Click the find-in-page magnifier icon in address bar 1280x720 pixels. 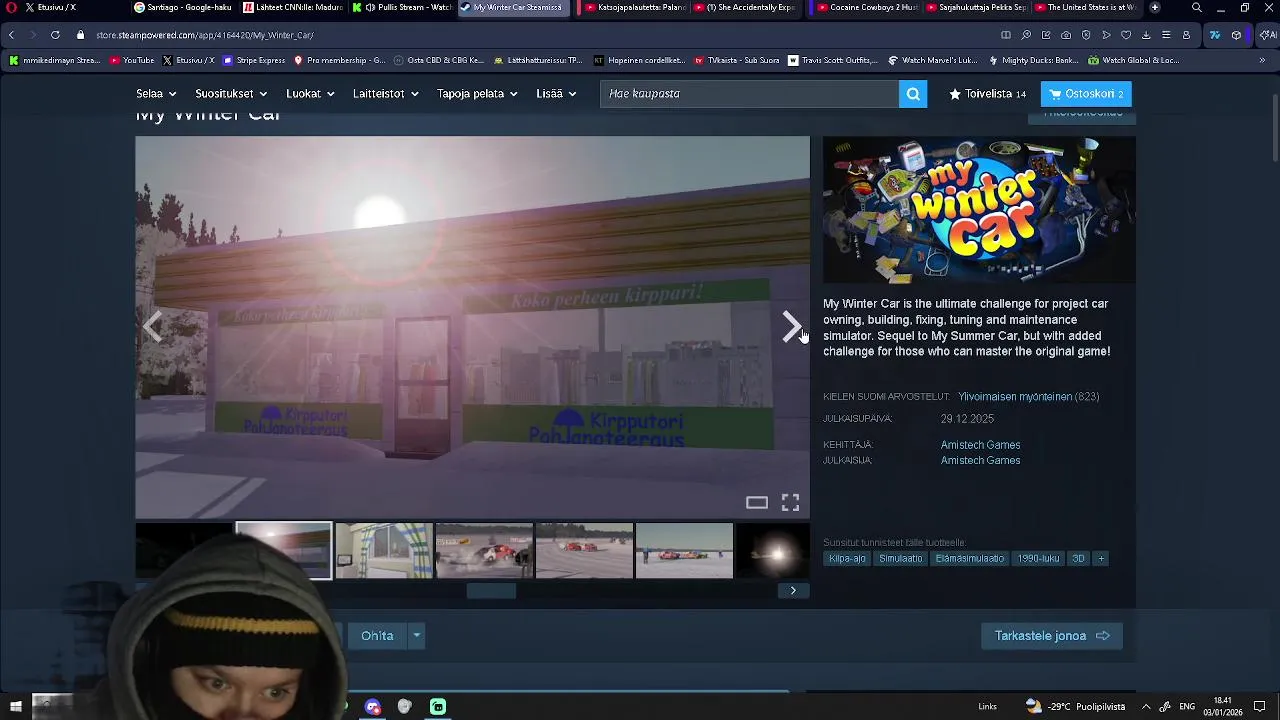(1026, 35)
